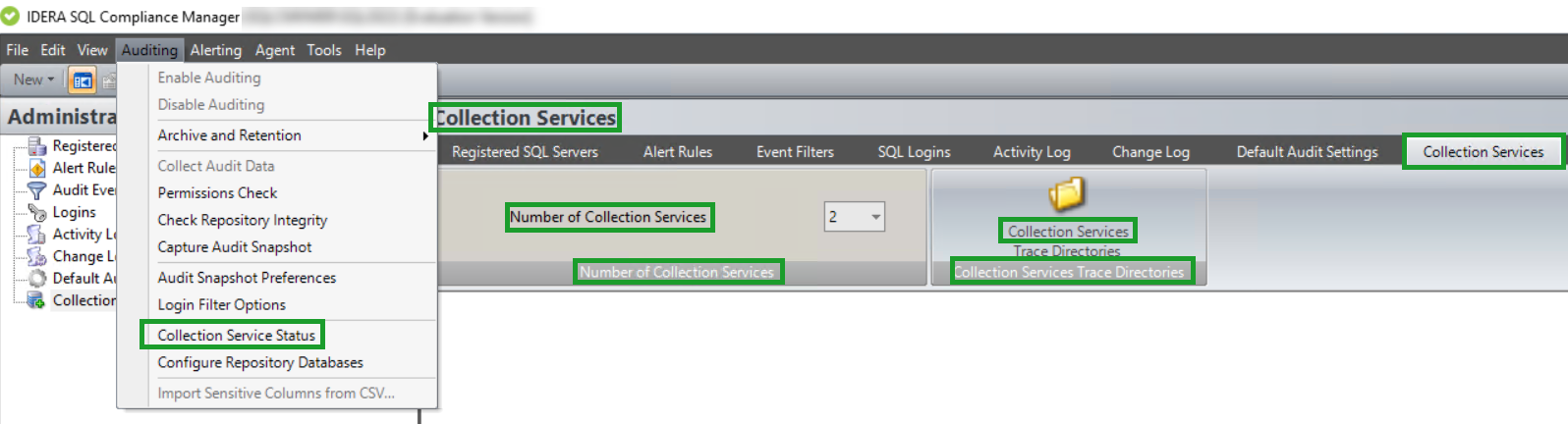This screenshot has width=1568, height=424.
Task: Switch to Default Audit Settings tab
Action: pos(1307,152)
